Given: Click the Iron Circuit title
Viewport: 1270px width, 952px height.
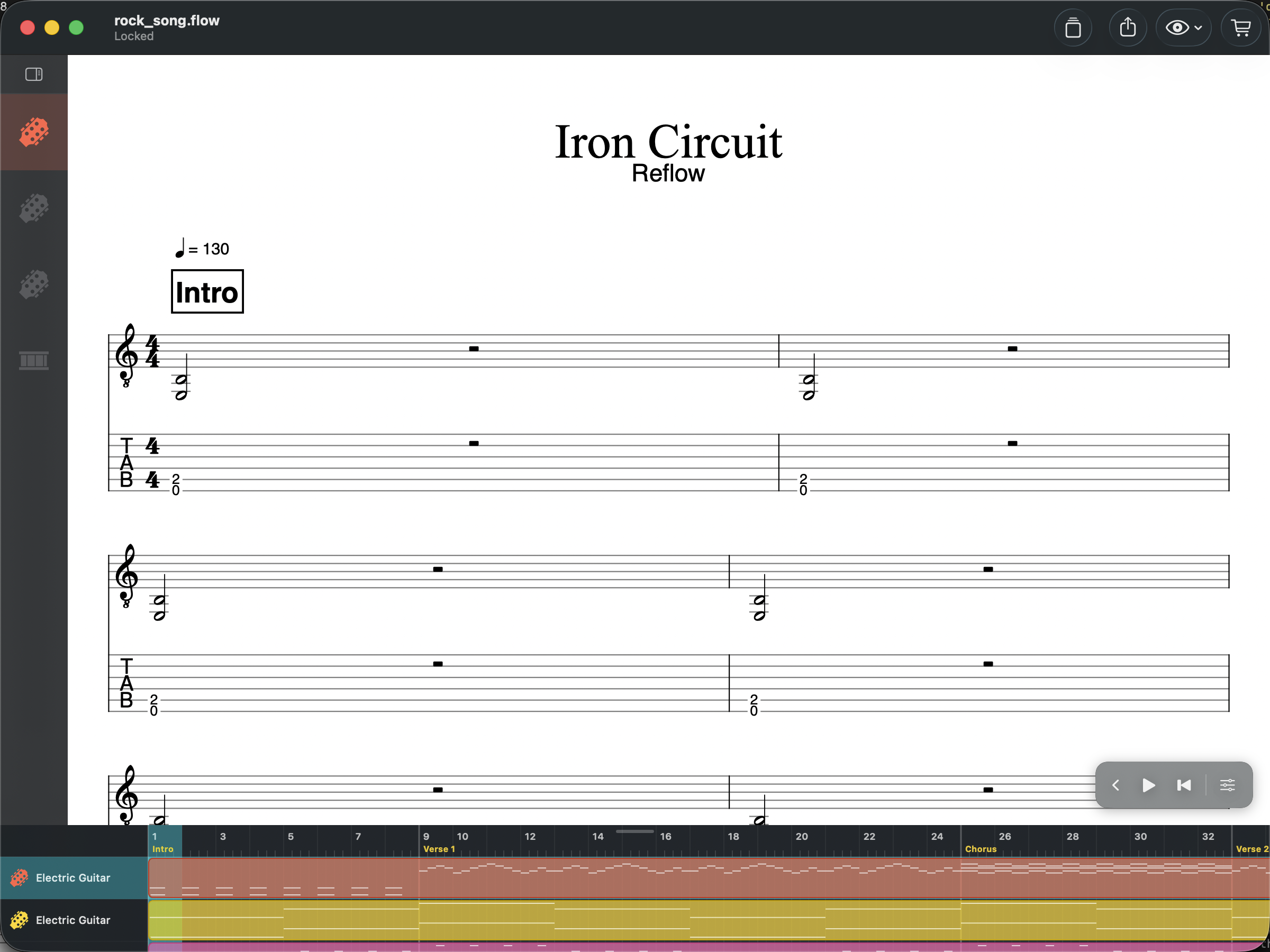Looking at the screenshot, I should (668, 142).
